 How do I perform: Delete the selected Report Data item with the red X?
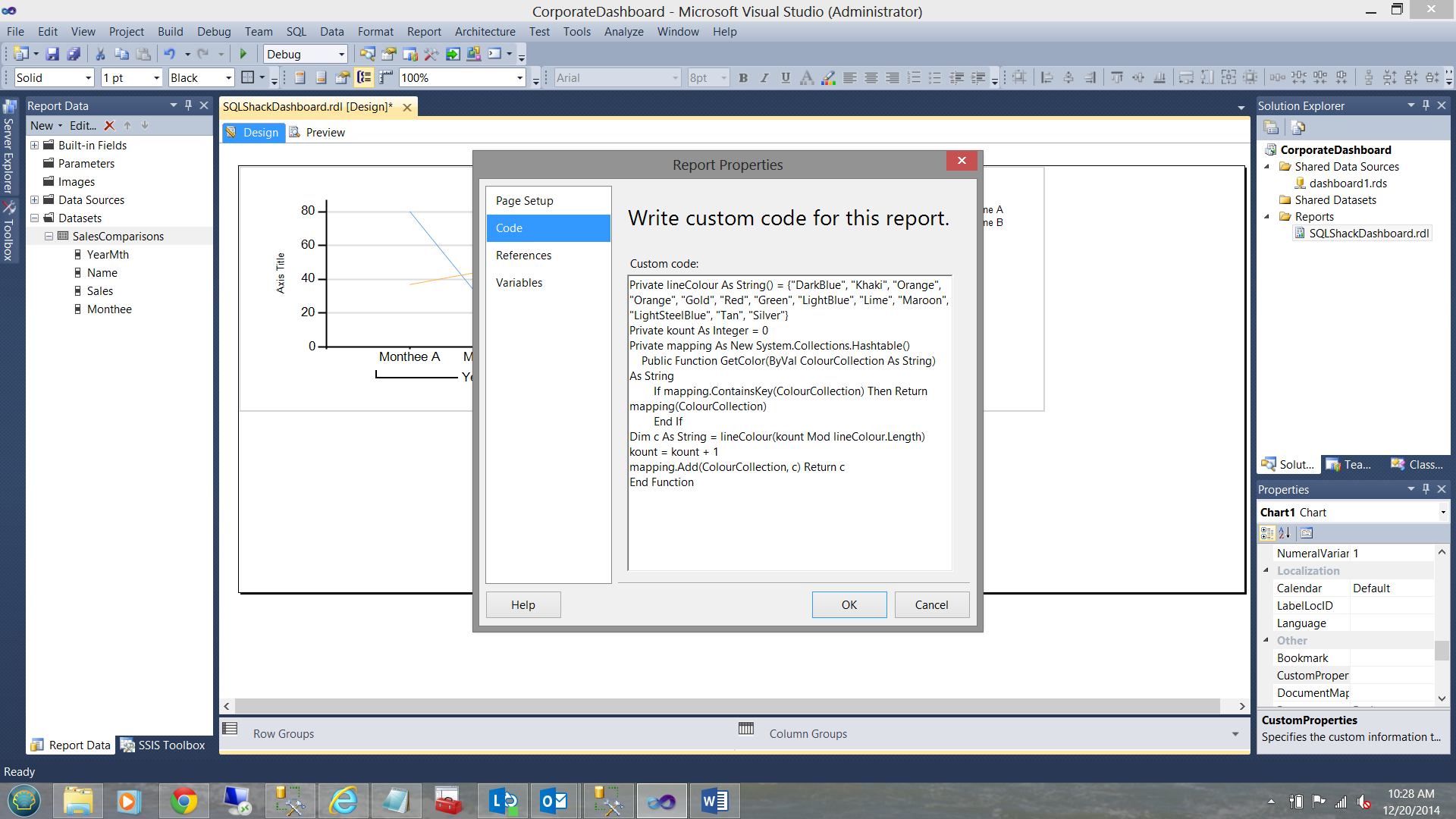coord(109,126)
